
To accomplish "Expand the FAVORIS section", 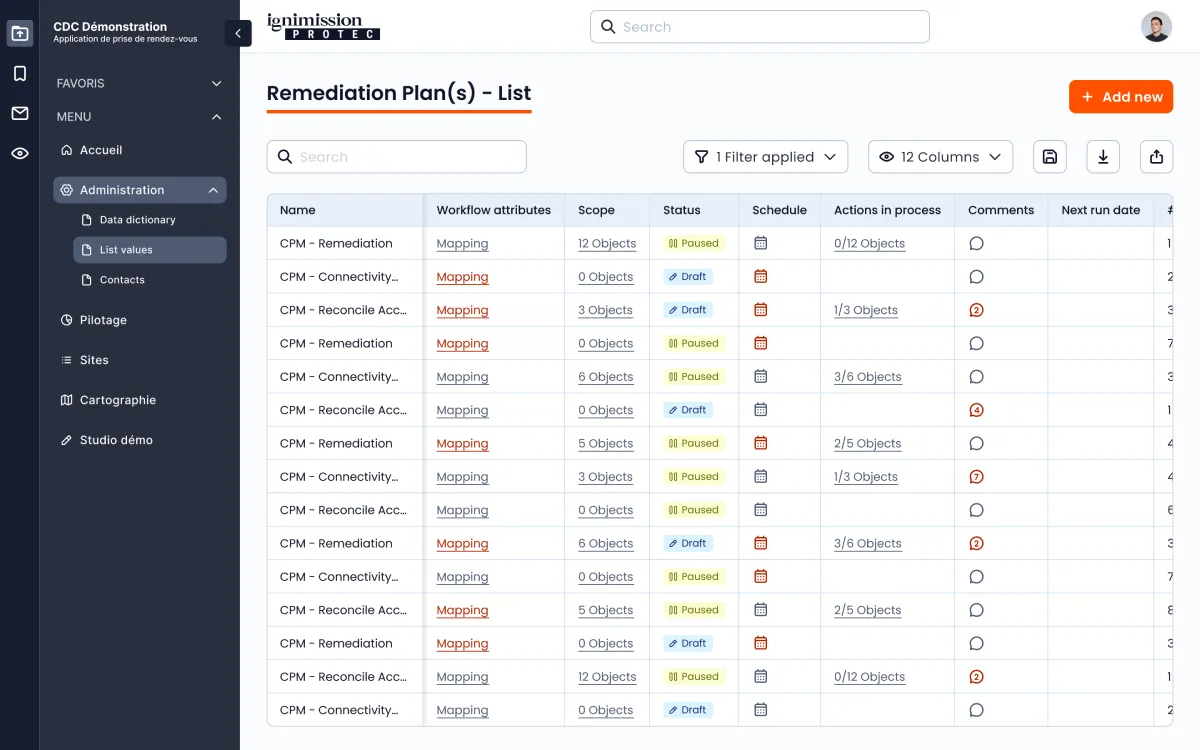I will pos(216,84).
